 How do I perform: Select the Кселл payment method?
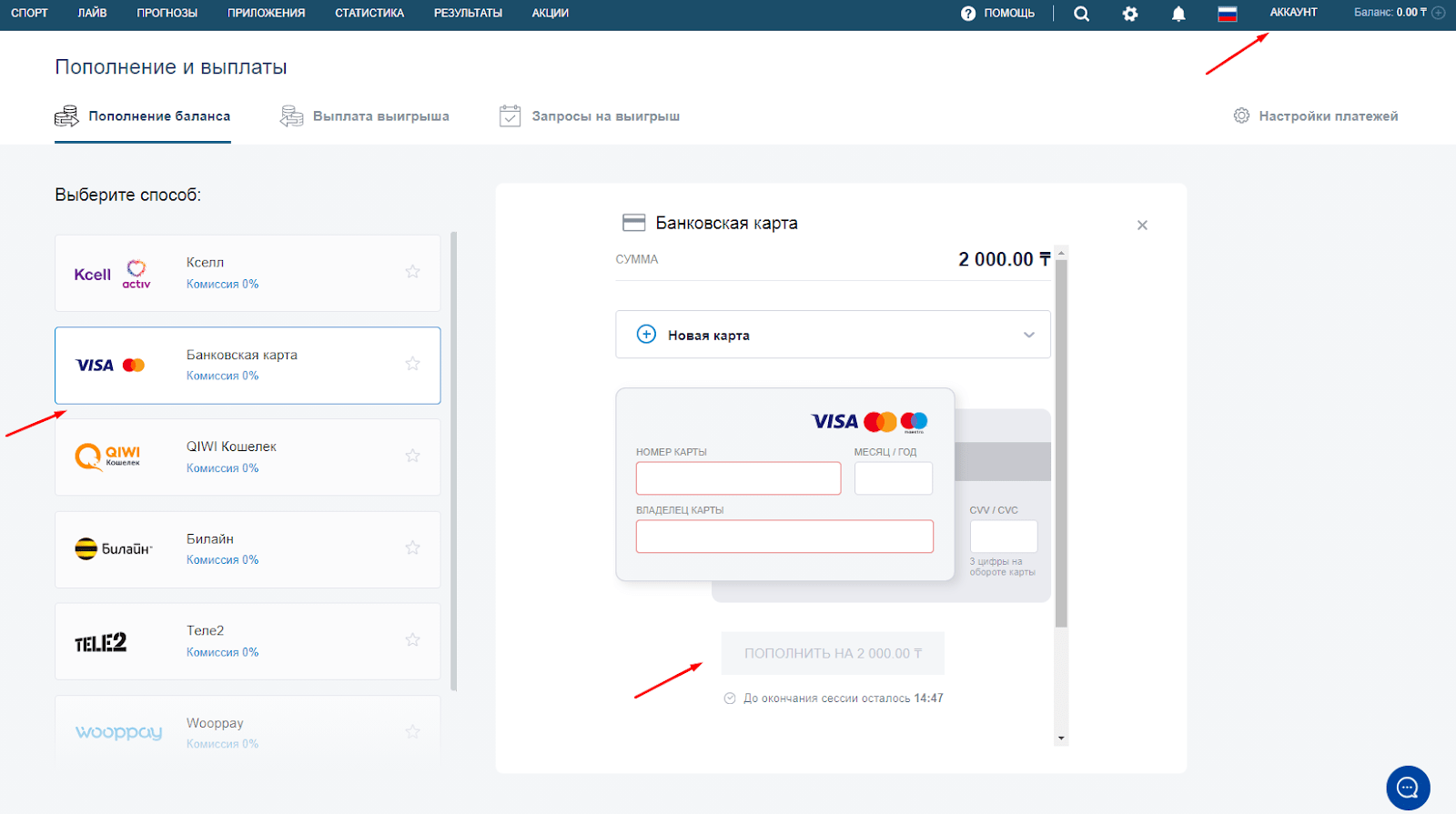point(248,273)
